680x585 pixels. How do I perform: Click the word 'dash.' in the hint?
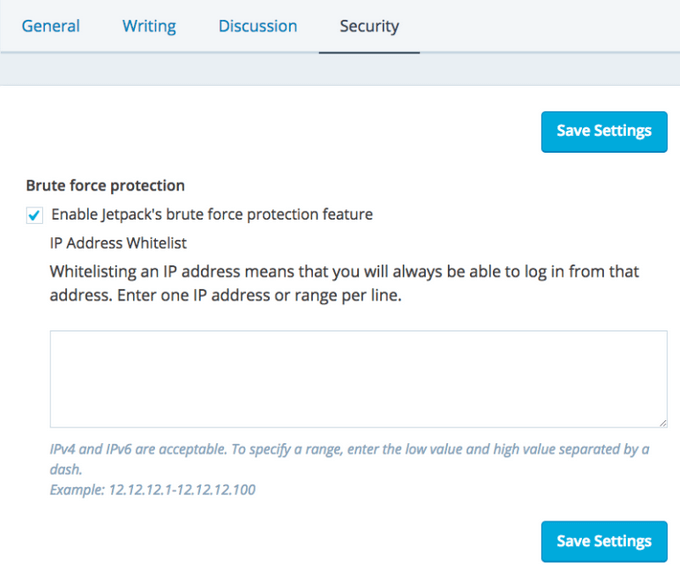tap(66, 468)
